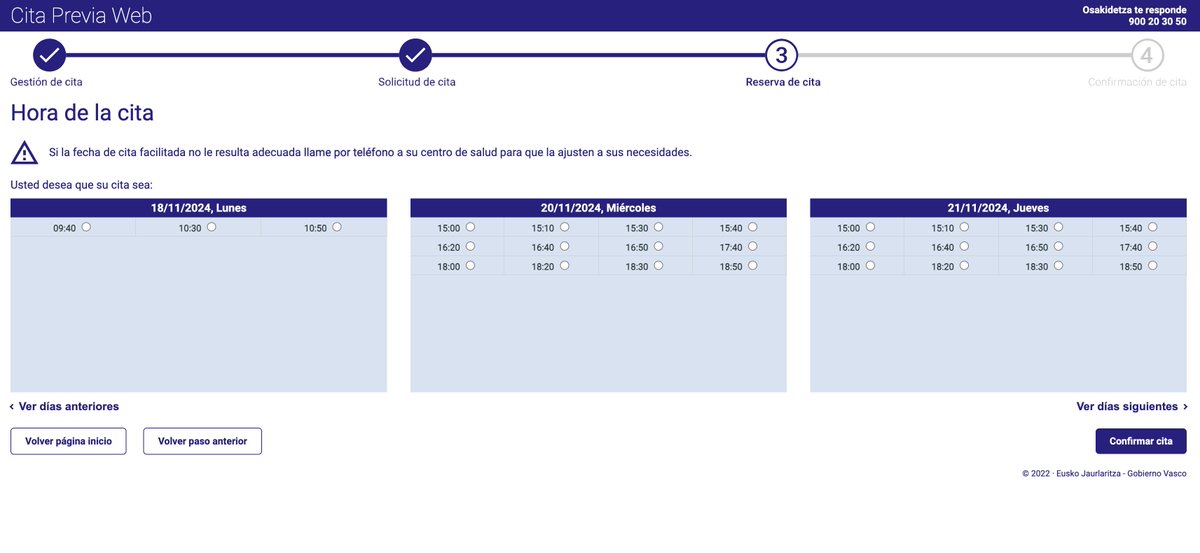Choose 15:10 on Thursday 21/11/2024
Viewport: 1200px width, 553px height.
[964, 227]
